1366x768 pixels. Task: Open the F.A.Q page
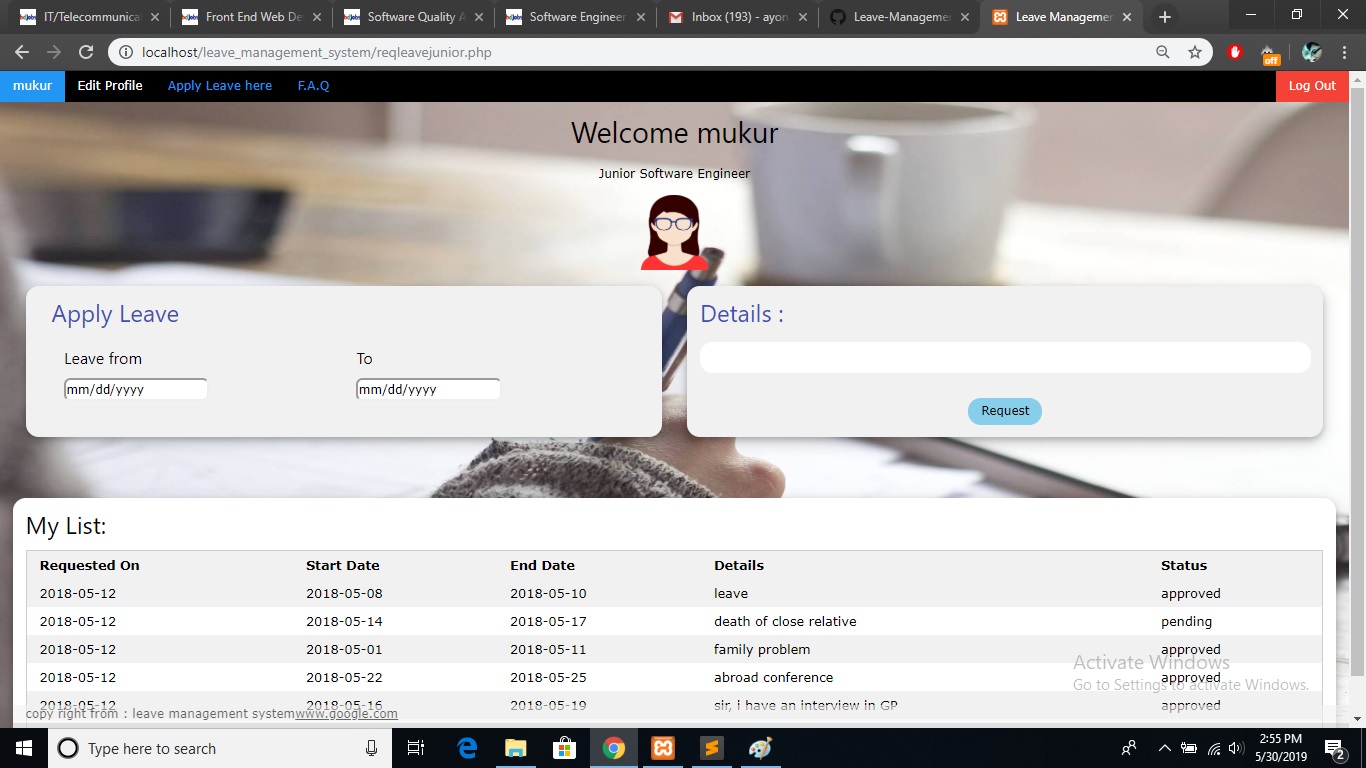click(313, 86)
